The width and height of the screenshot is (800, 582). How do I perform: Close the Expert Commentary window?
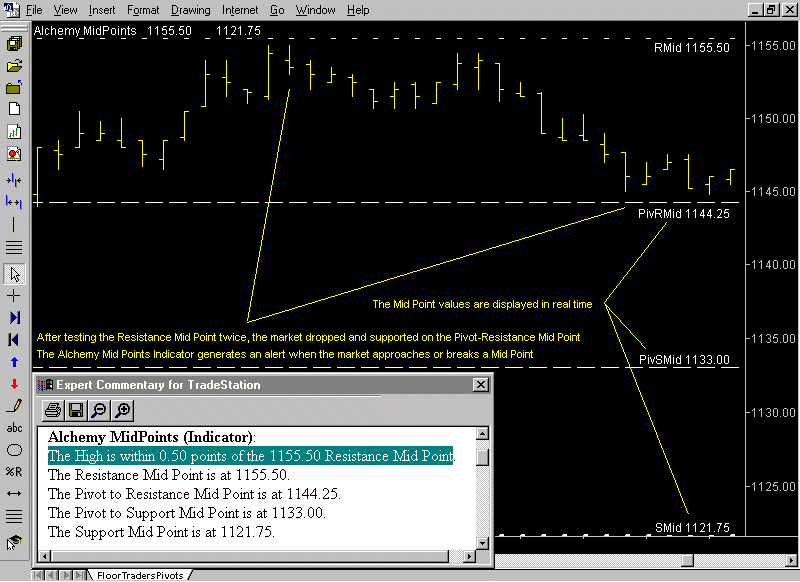click(x=481, y=385)
